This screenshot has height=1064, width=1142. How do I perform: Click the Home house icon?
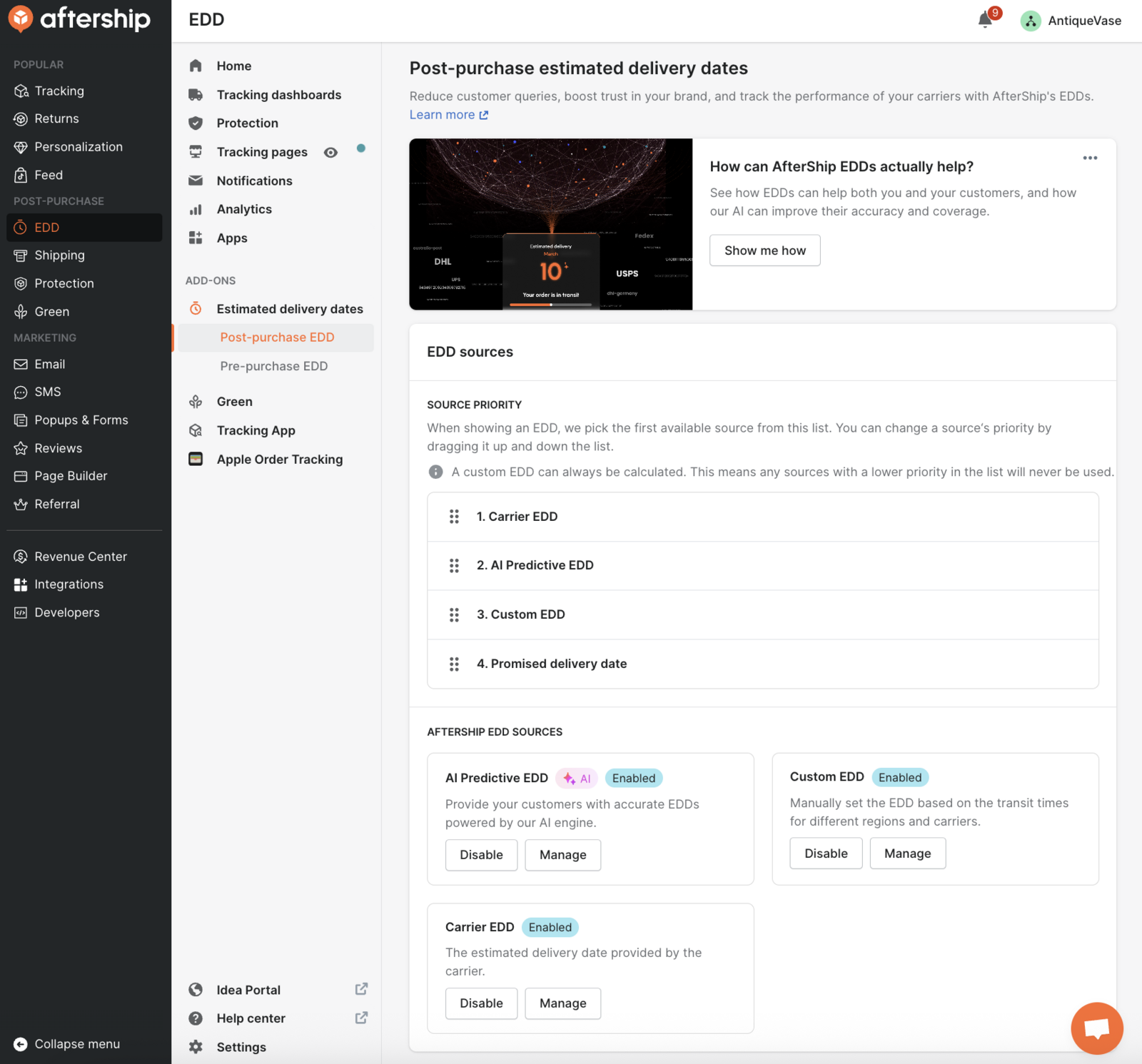[196, 66]
